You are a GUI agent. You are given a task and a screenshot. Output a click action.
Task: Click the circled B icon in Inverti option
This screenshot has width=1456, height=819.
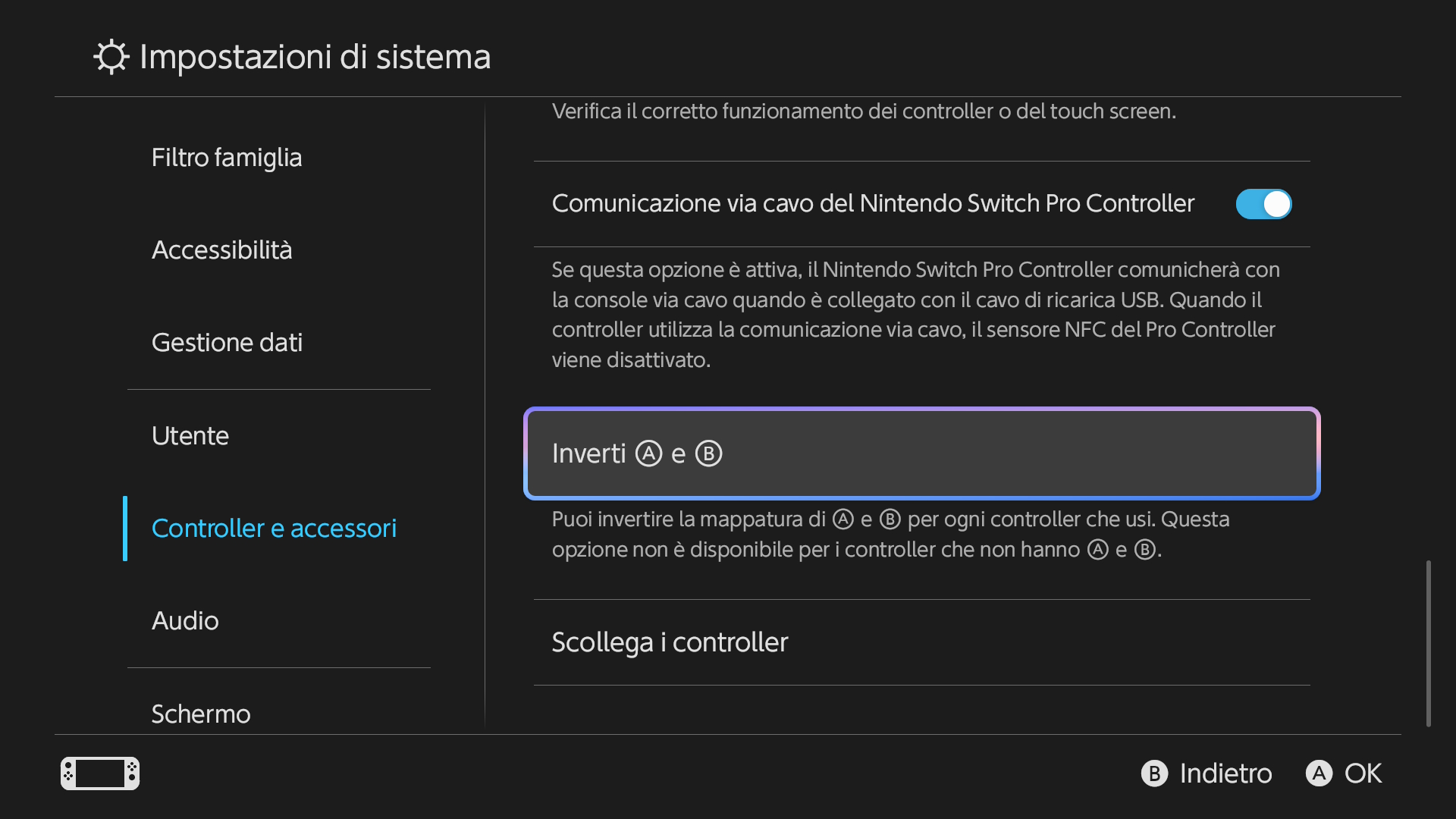click(x=708, y=453)
